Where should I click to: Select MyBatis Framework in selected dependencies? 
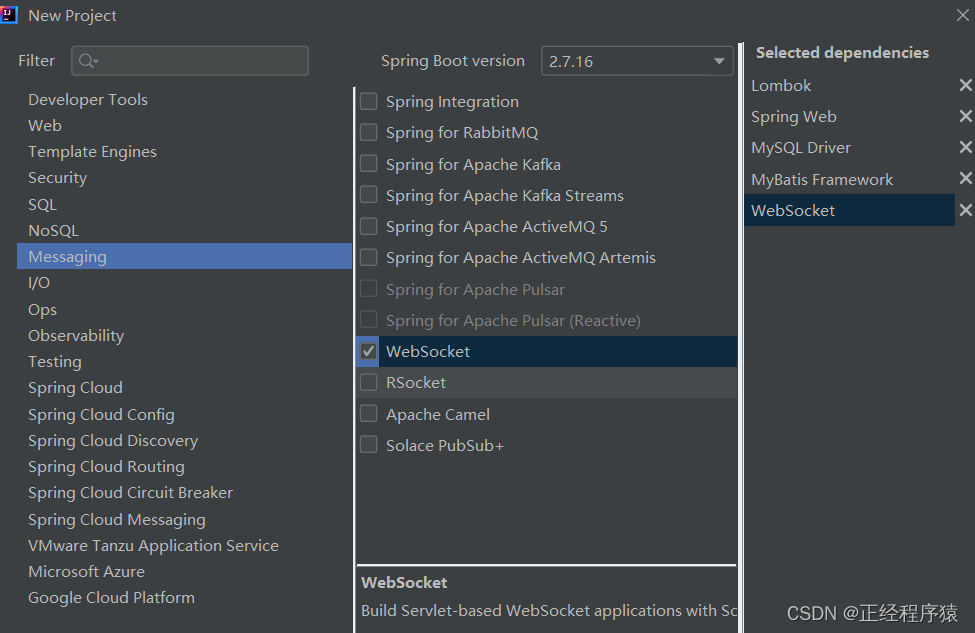point(822,180)
